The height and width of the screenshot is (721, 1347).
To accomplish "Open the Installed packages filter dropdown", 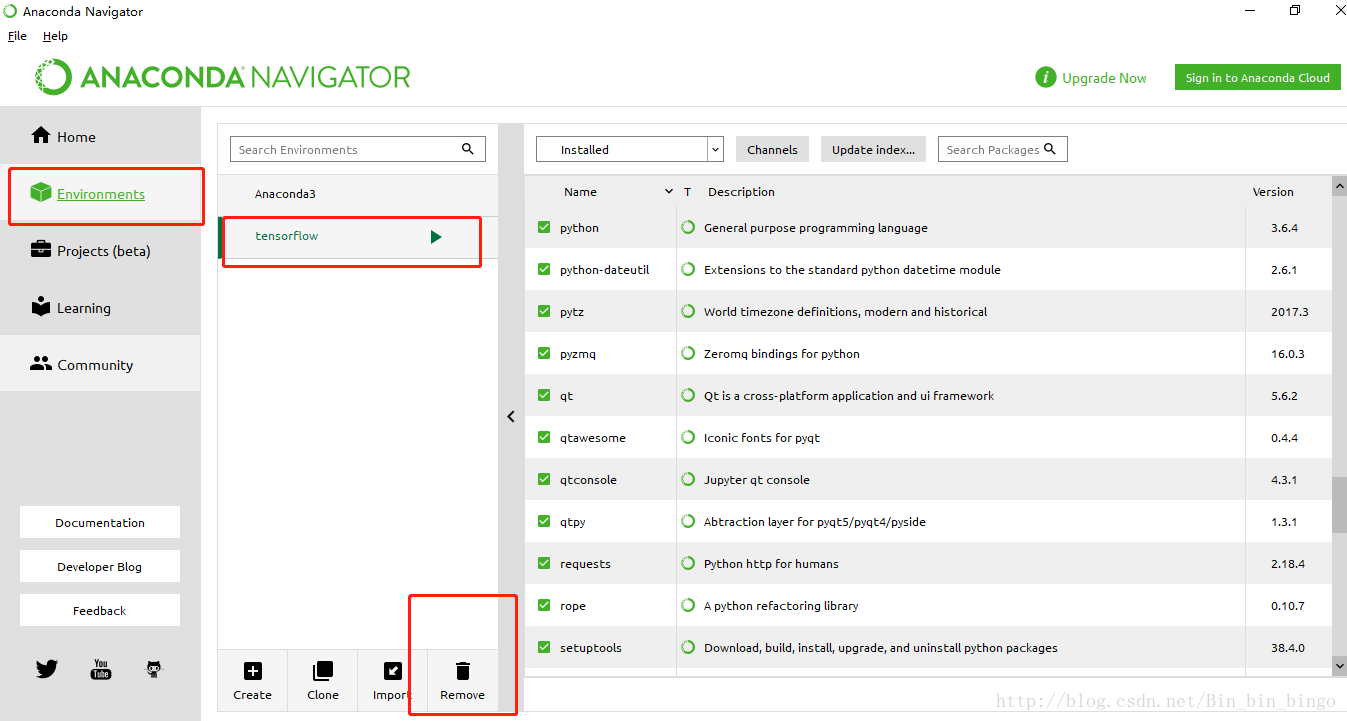I will coord(630,149).
